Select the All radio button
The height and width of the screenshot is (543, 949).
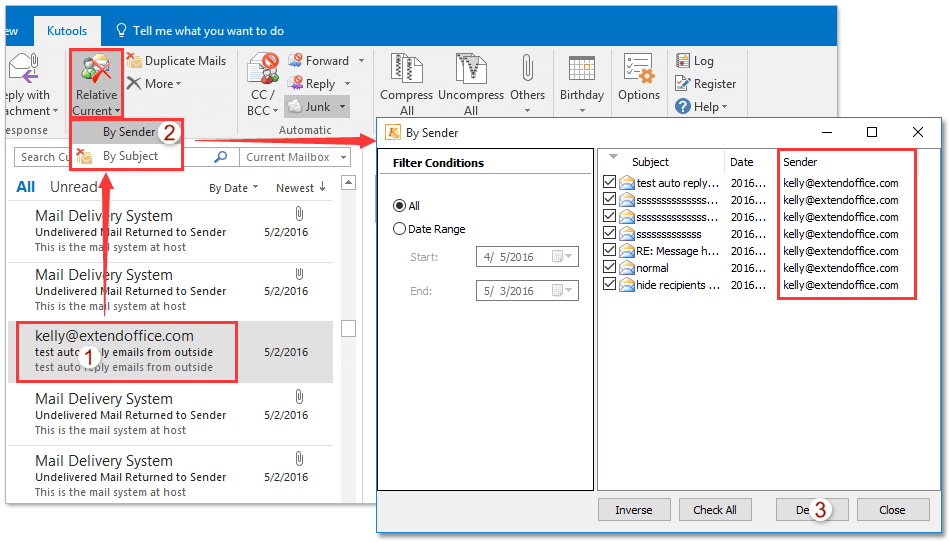[x=400, y=206]
